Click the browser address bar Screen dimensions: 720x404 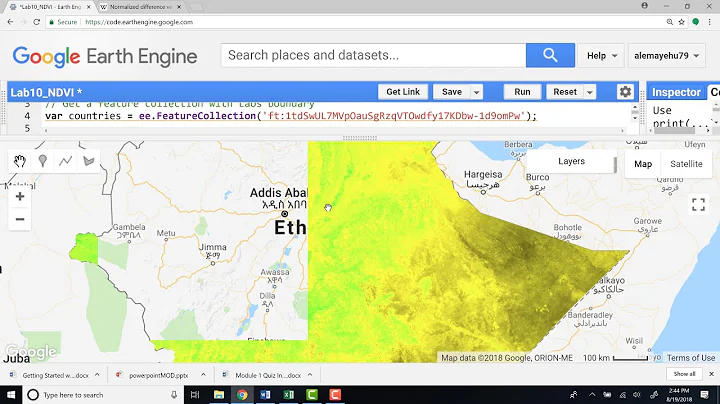tap(354, 22)
